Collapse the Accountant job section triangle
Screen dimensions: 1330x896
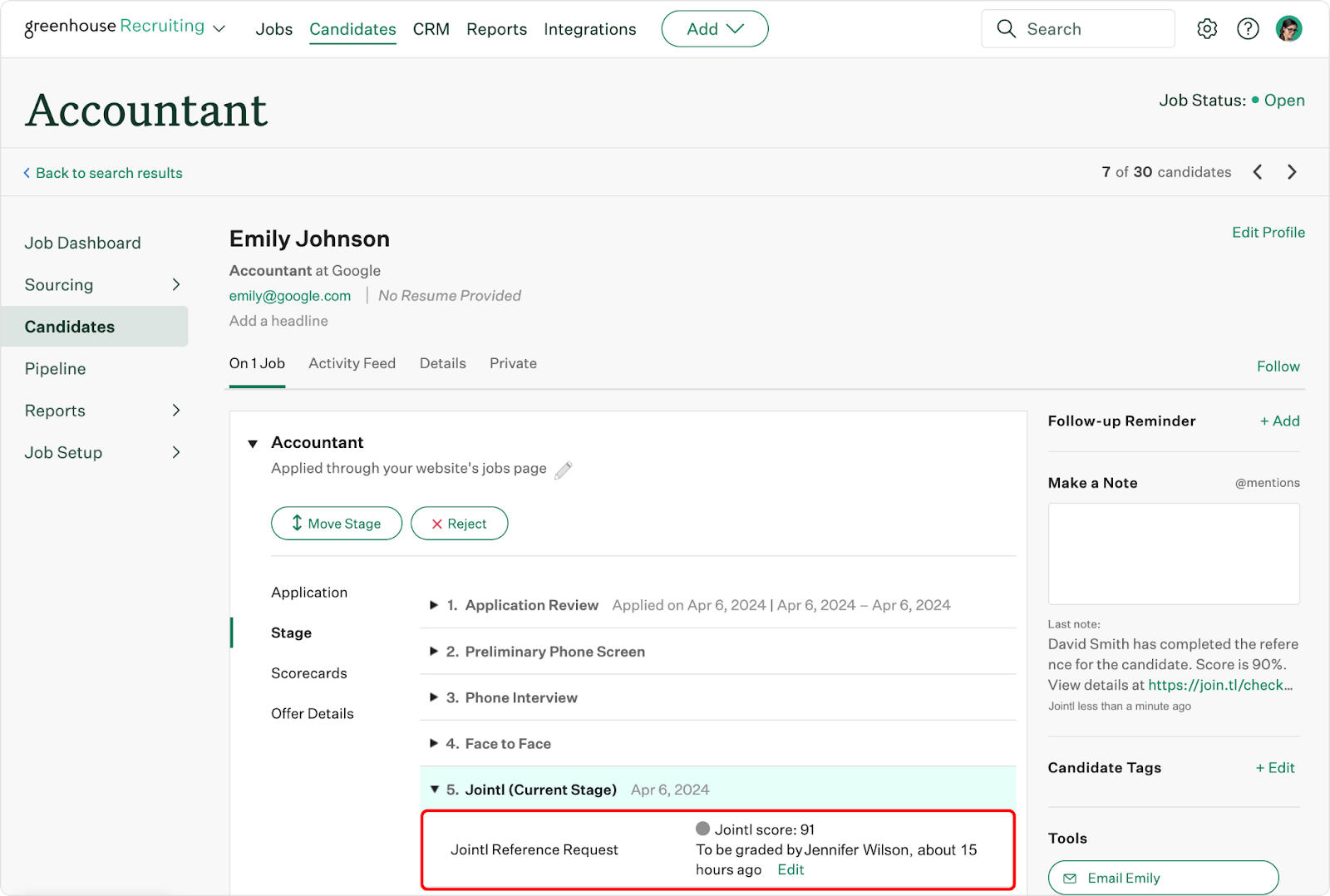(x=253, y=444)
